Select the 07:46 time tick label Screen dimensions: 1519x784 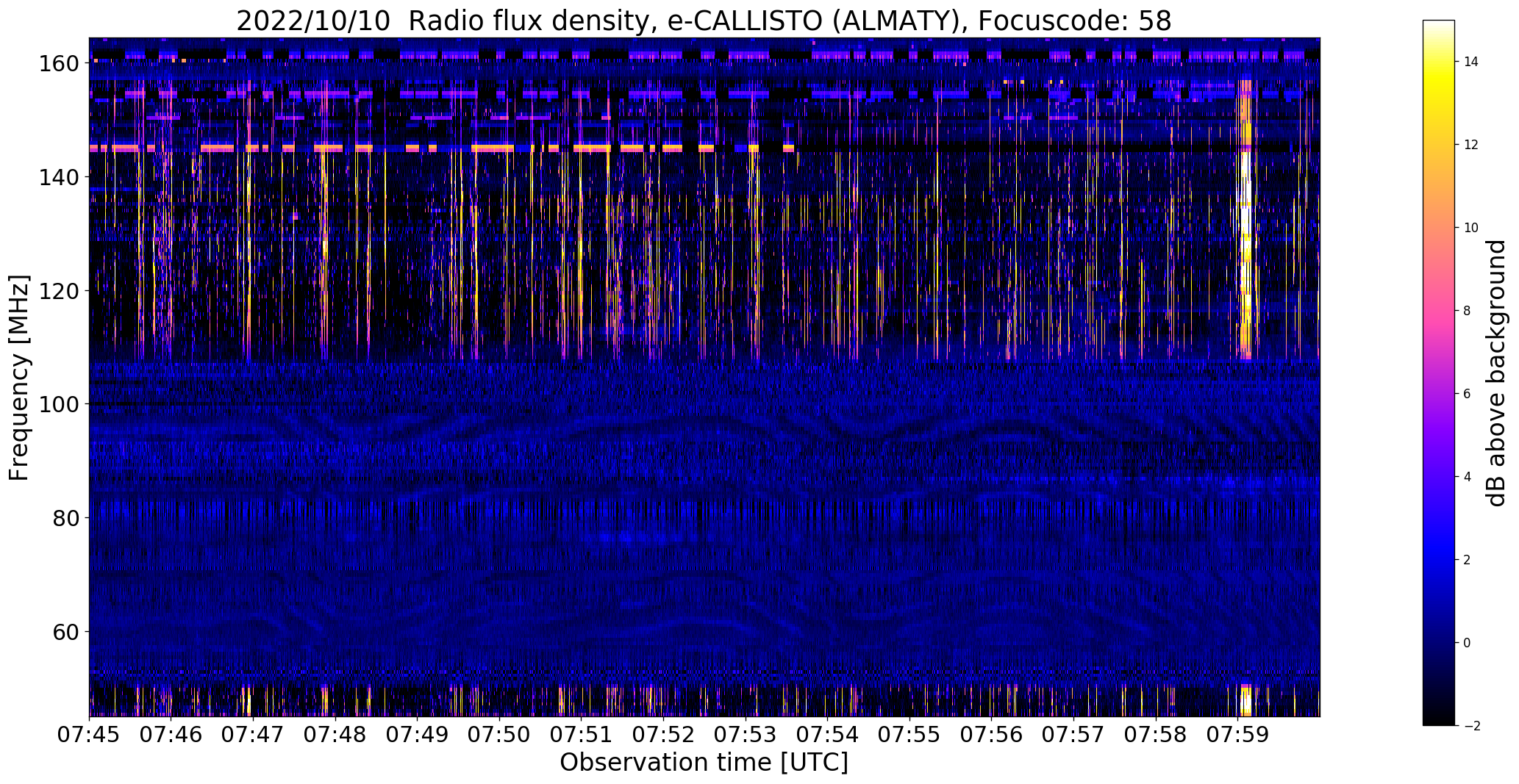tap(171, 735)
